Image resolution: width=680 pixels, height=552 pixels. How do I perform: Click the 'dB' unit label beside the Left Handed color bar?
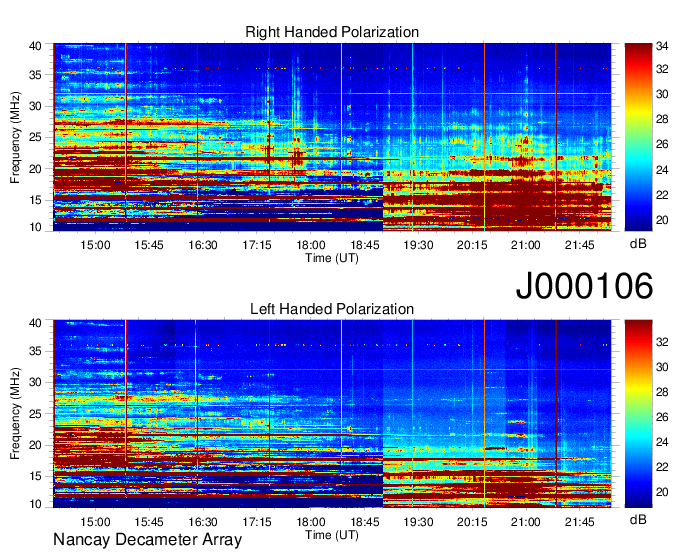(638, 519)
